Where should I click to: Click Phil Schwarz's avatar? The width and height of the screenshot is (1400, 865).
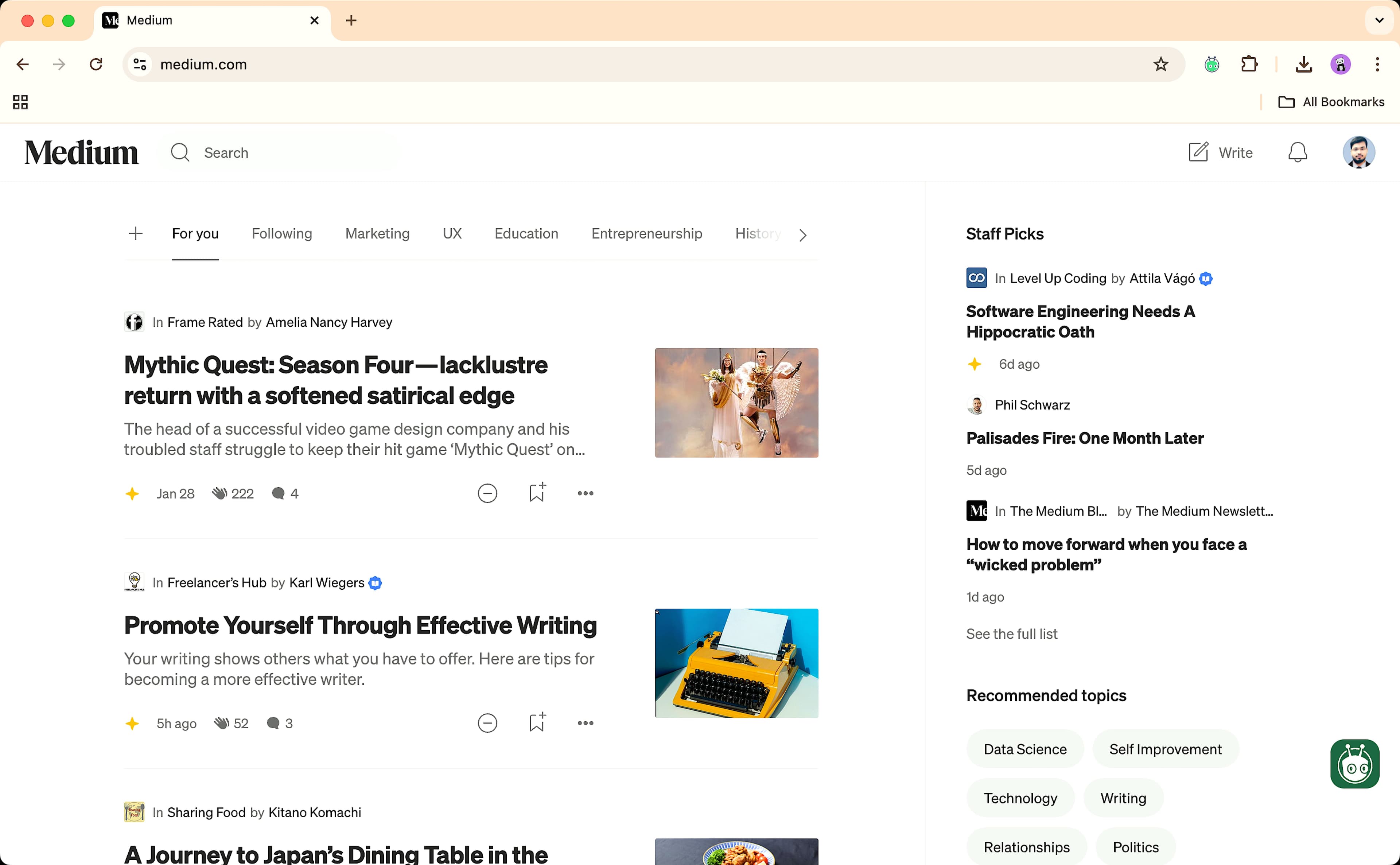pyautogui.click(x=976, y=405)
